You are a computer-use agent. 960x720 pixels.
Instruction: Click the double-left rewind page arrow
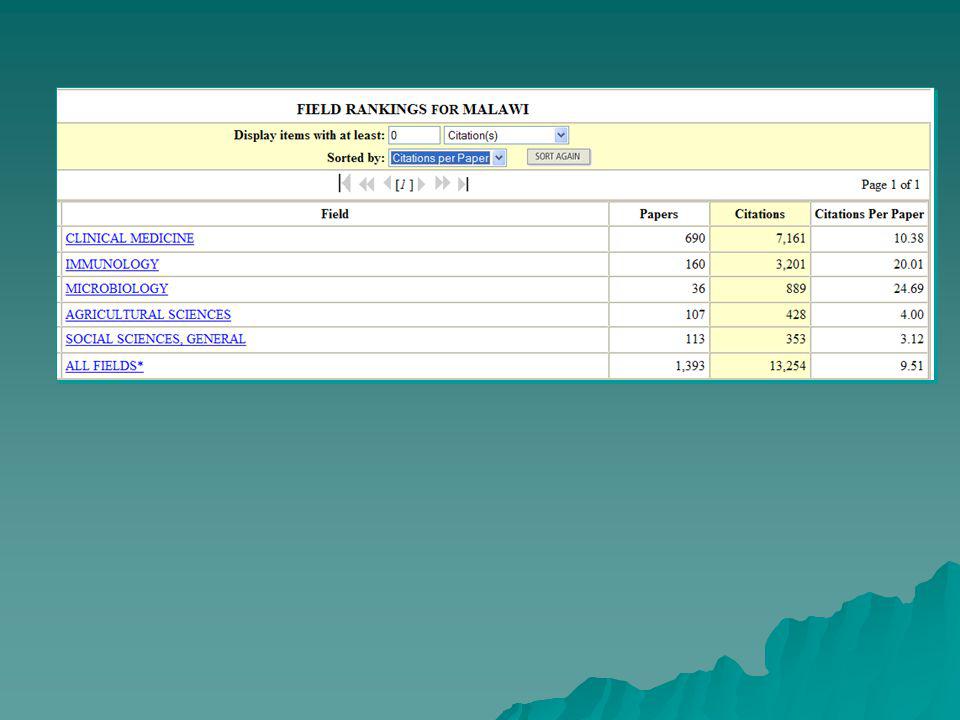pyautogui.click(x=367, y=184)
